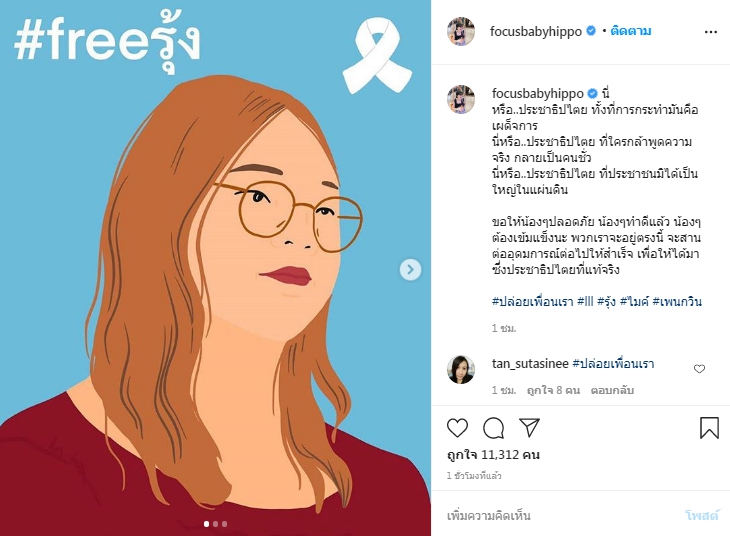Click hashtag #ปล่อยเพื่อนเรา in caption

pyautogui.click(x=532, y=301)
